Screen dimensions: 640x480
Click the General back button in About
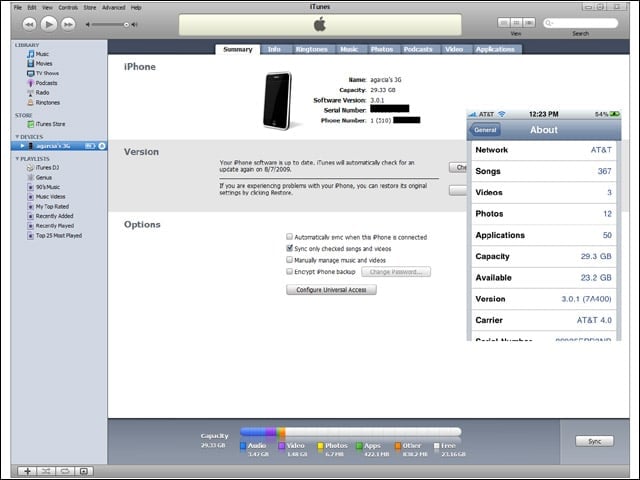[x=485, y=130]
